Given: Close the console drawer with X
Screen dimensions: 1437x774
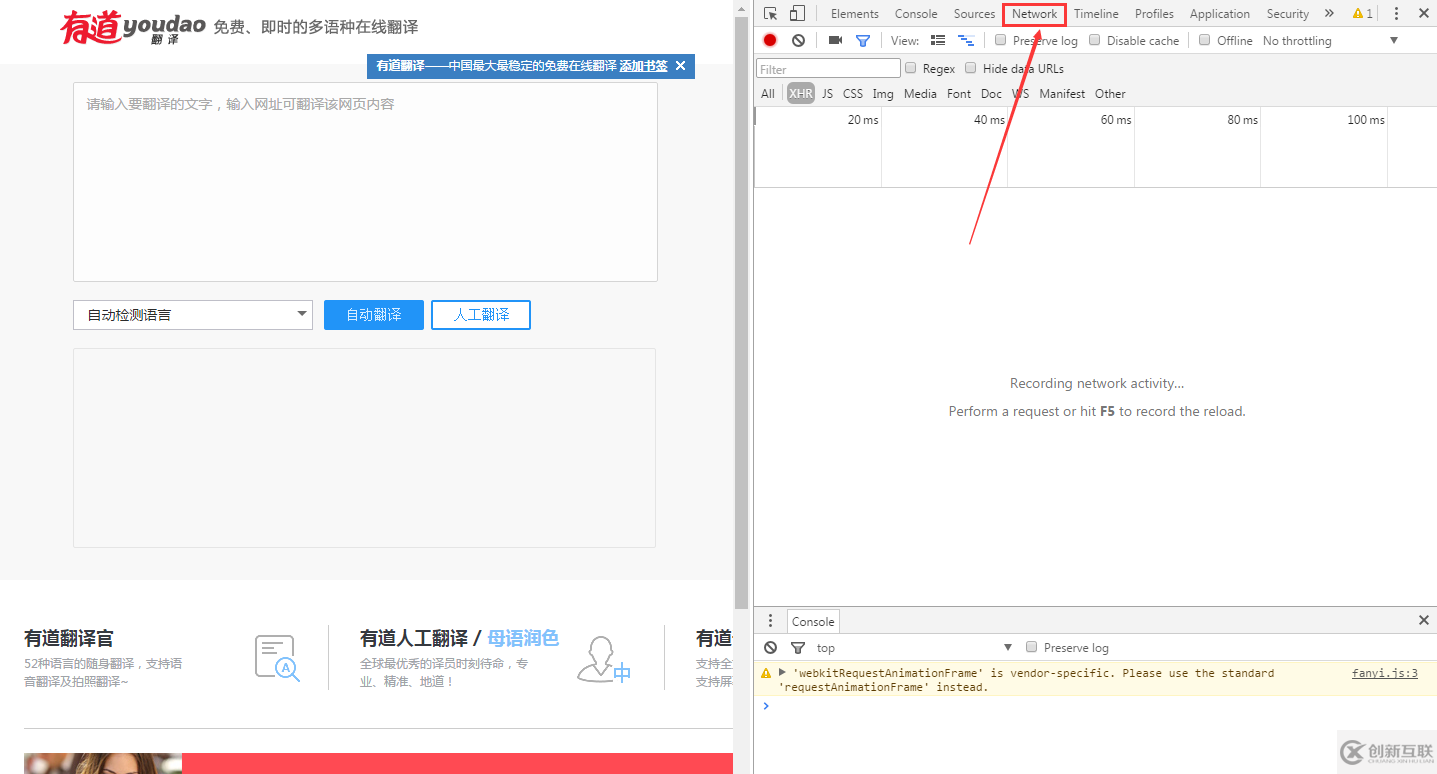Looking at the screenshot, I should [1424, 621].
